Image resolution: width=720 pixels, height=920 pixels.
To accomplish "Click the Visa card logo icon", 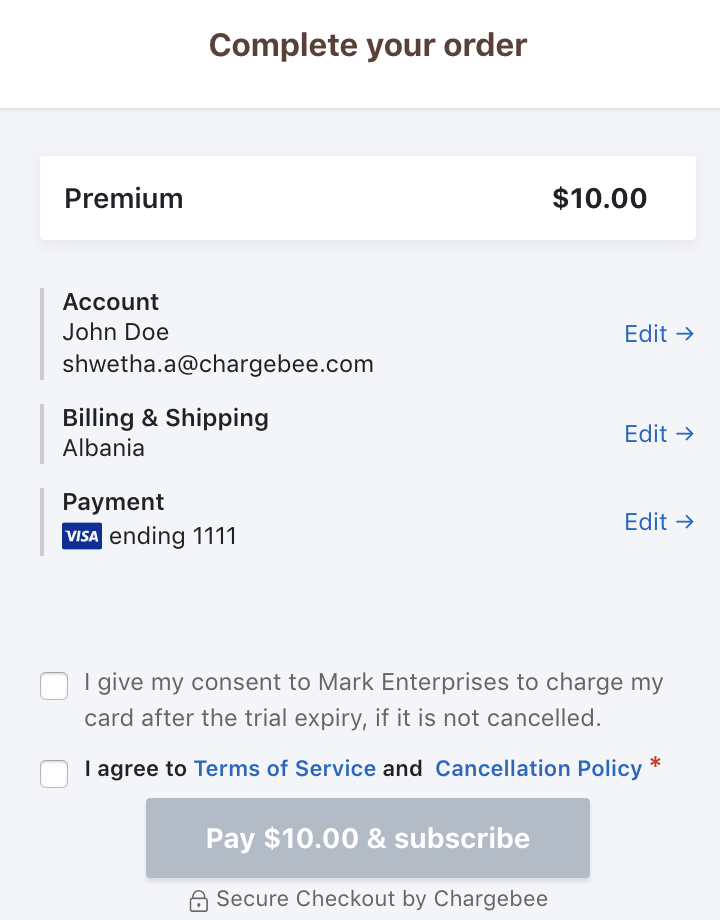I will point(82,537).
